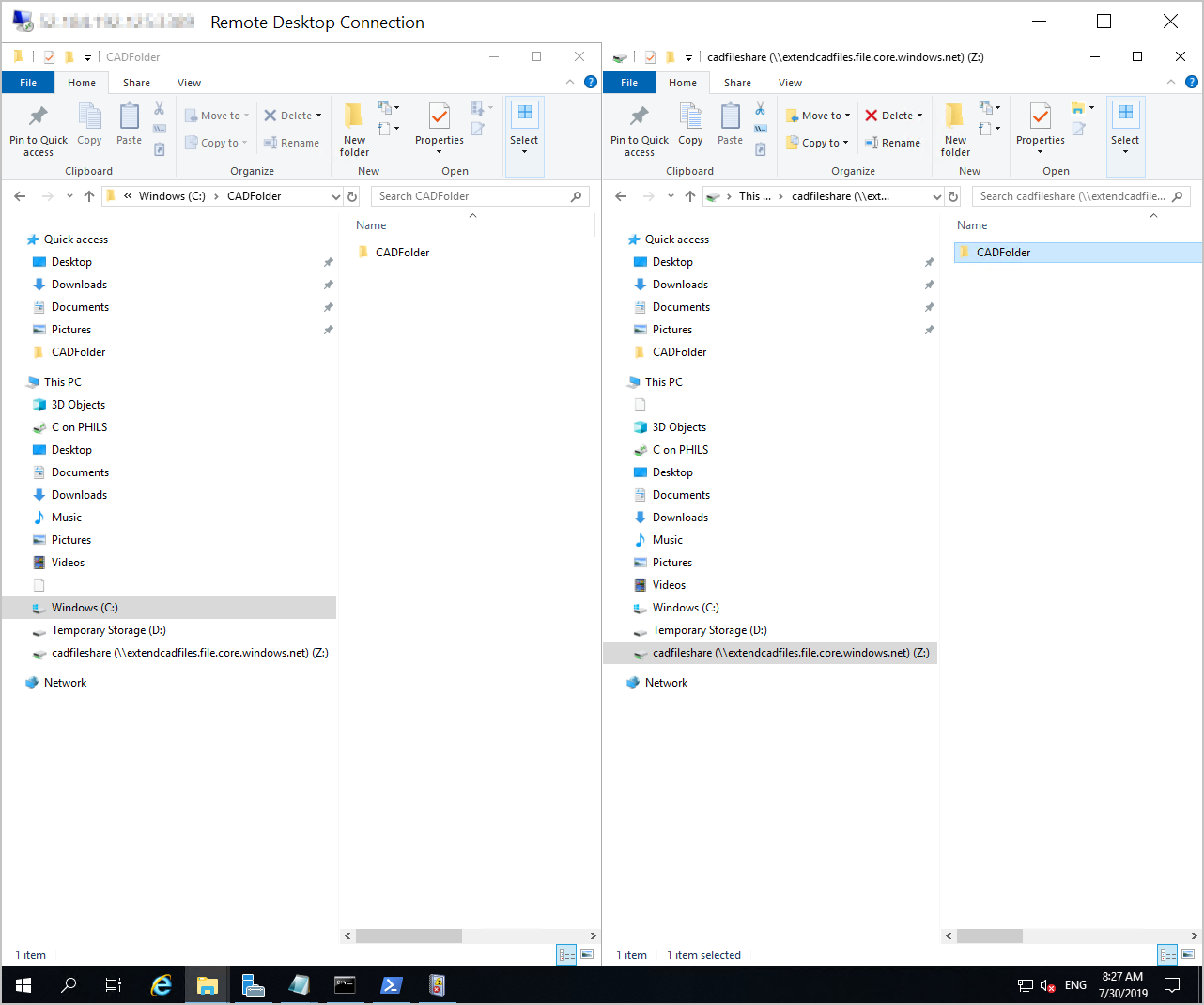Click Windows (C:) breadcrumb in left address bar

point(172,196)
